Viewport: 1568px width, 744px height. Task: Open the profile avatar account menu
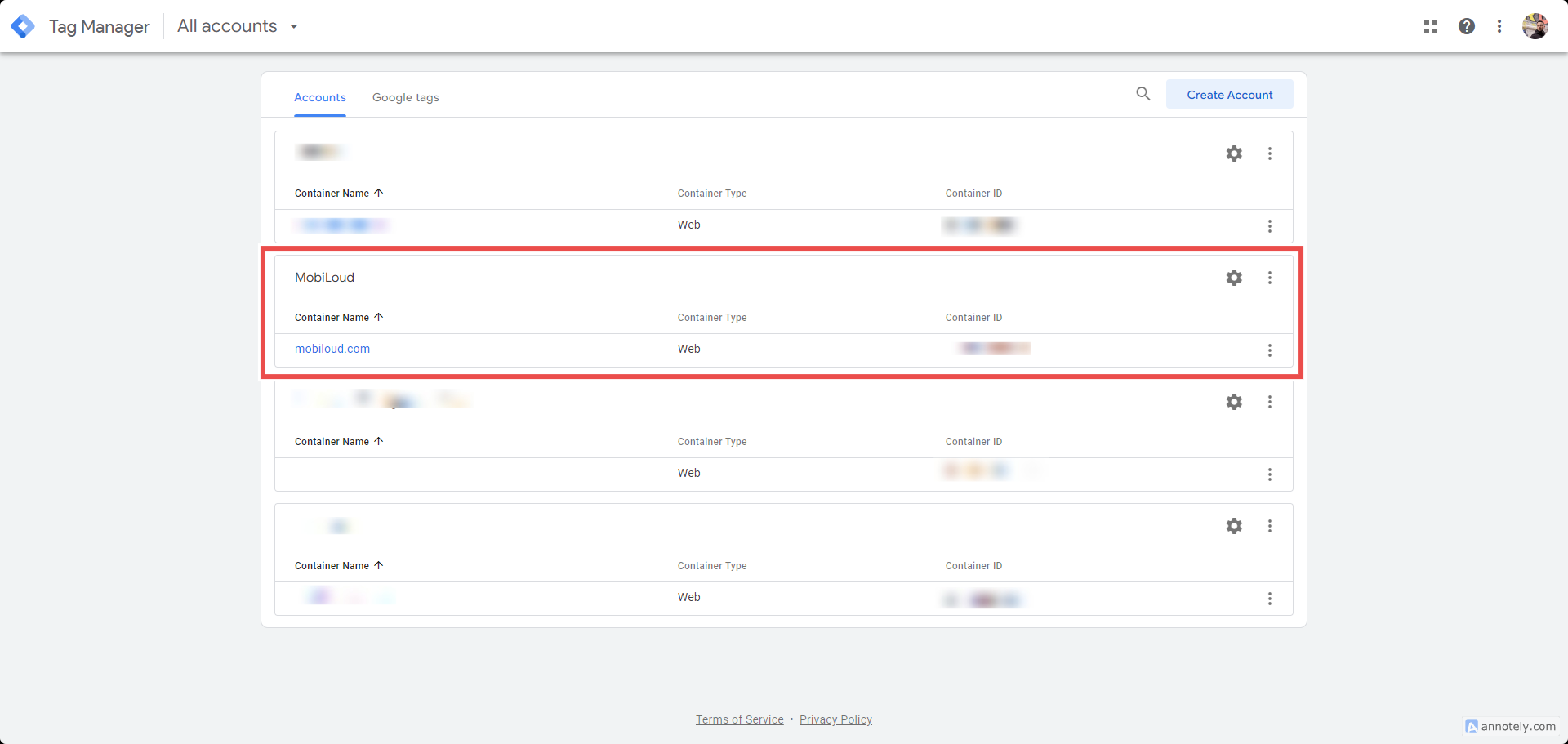[1535, 26]
